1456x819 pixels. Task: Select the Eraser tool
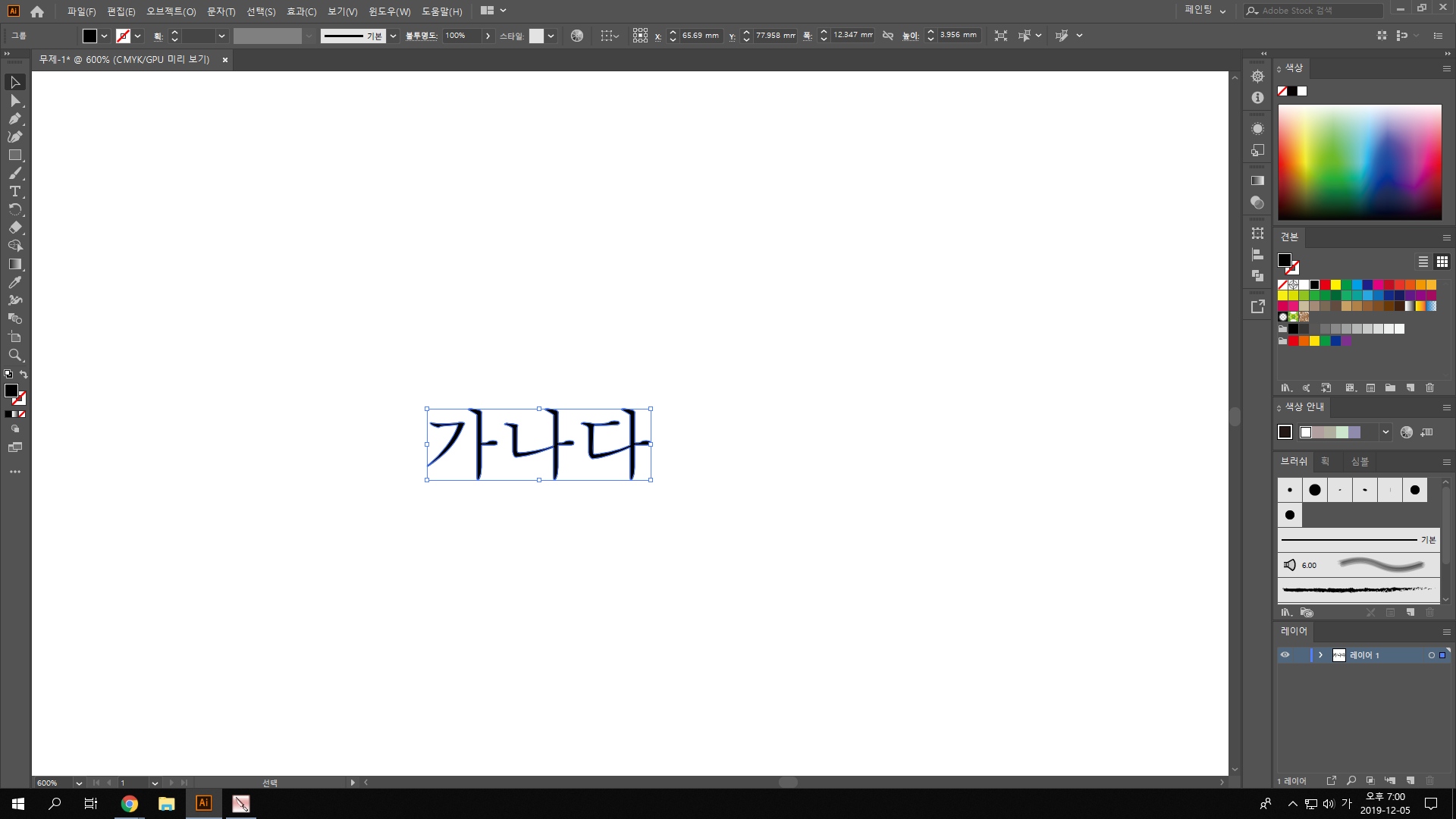pos(14,227)
